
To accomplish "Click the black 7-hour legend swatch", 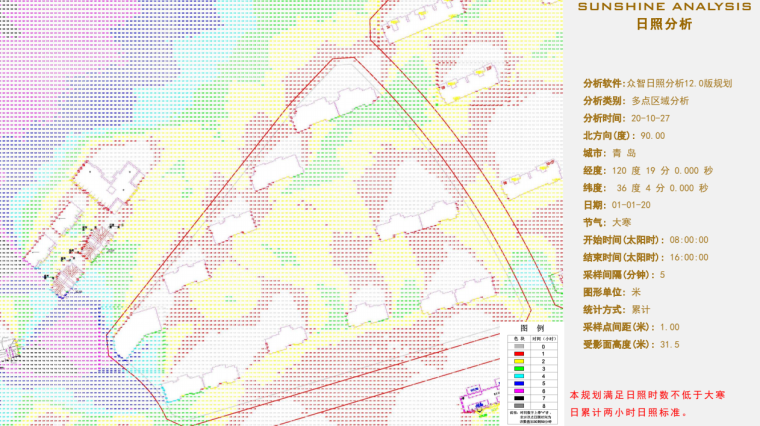I will 519,398.
